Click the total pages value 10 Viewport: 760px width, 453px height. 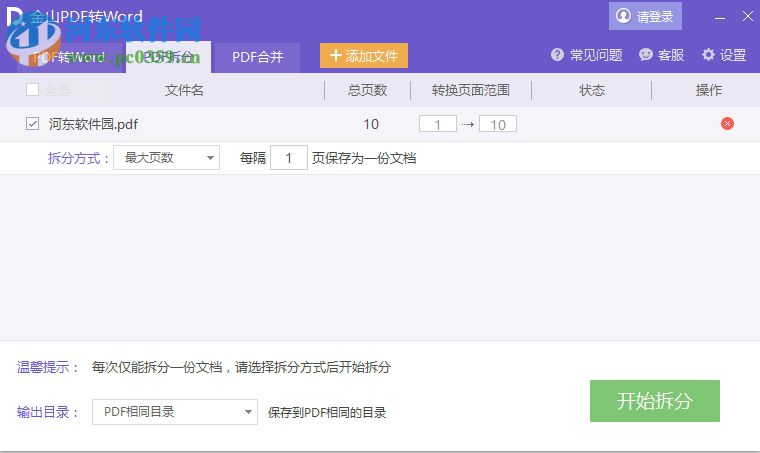pyautogui.click(x=371, y=124)
